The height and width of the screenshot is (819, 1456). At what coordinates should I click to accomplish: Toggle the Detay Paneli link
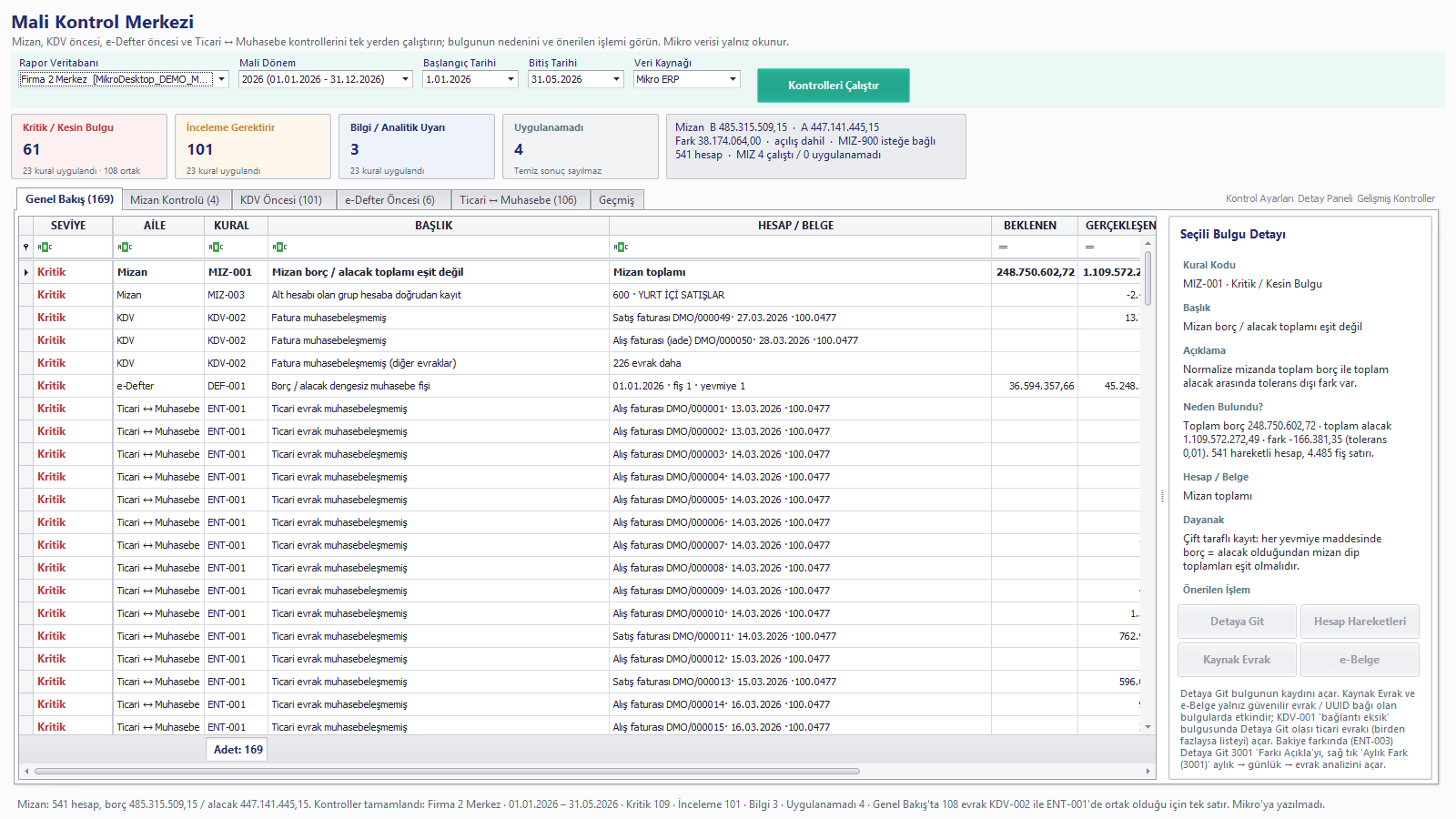point(1325,198)
